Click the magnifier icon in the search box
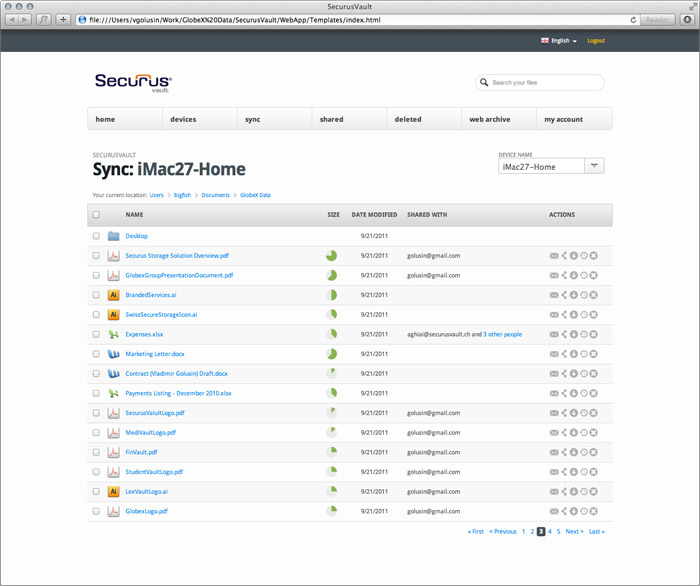The width and height of the screenshot is (700, 586). tap(484, 82)
